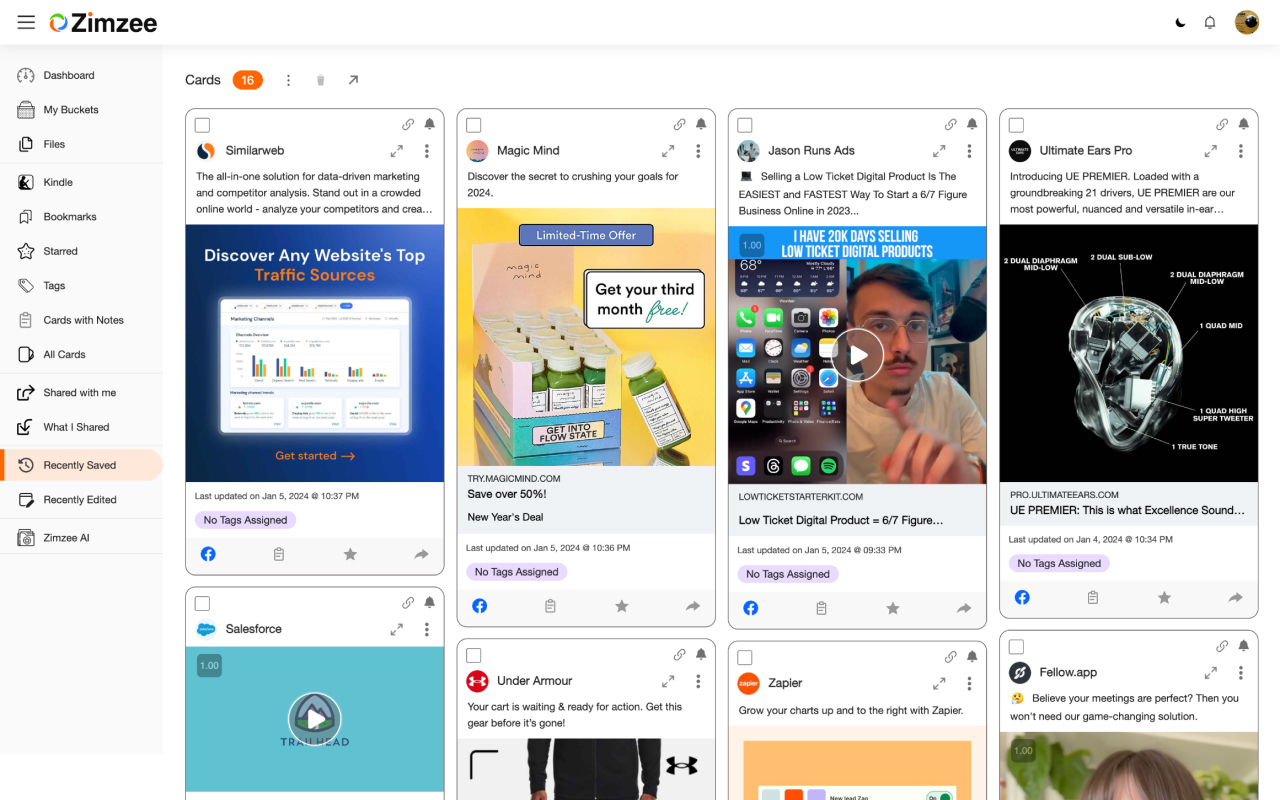The height and width of the screenshot is (800, 1280).
Task: Share the Jason Runs Ads card
Action: point(964,608)
